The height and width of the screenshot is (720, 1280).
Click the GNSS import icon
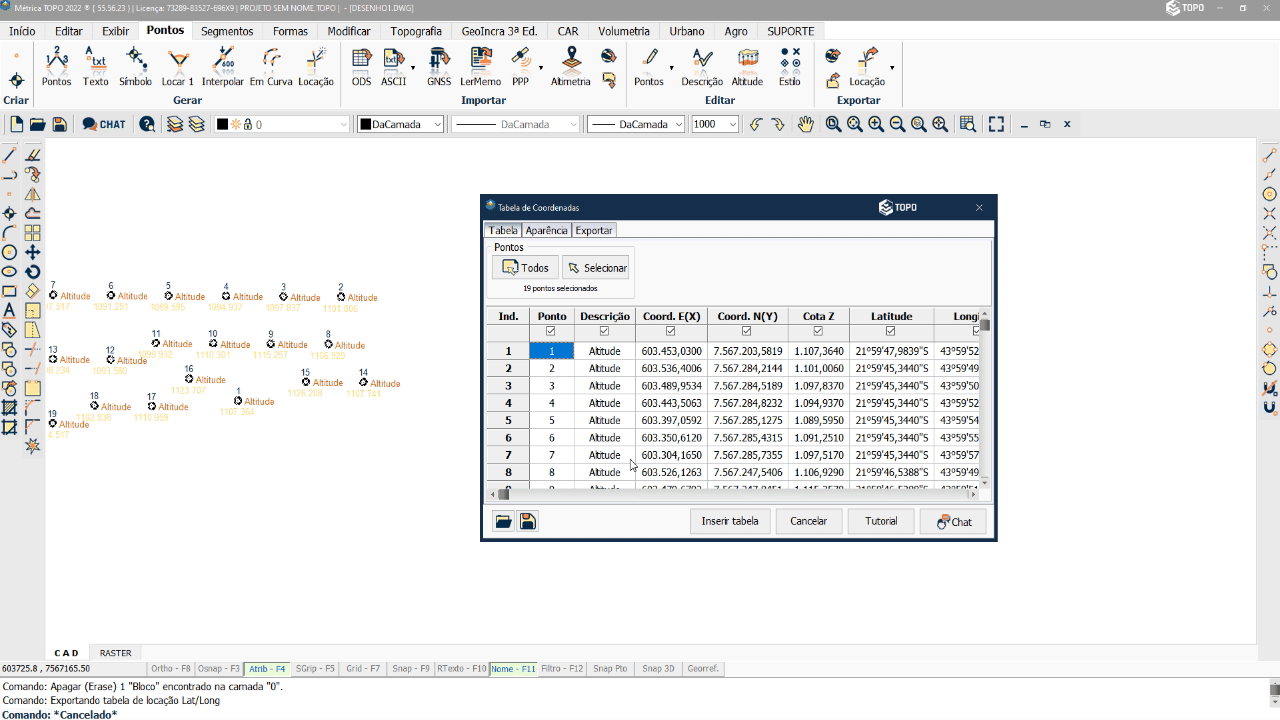coord(439,66)
